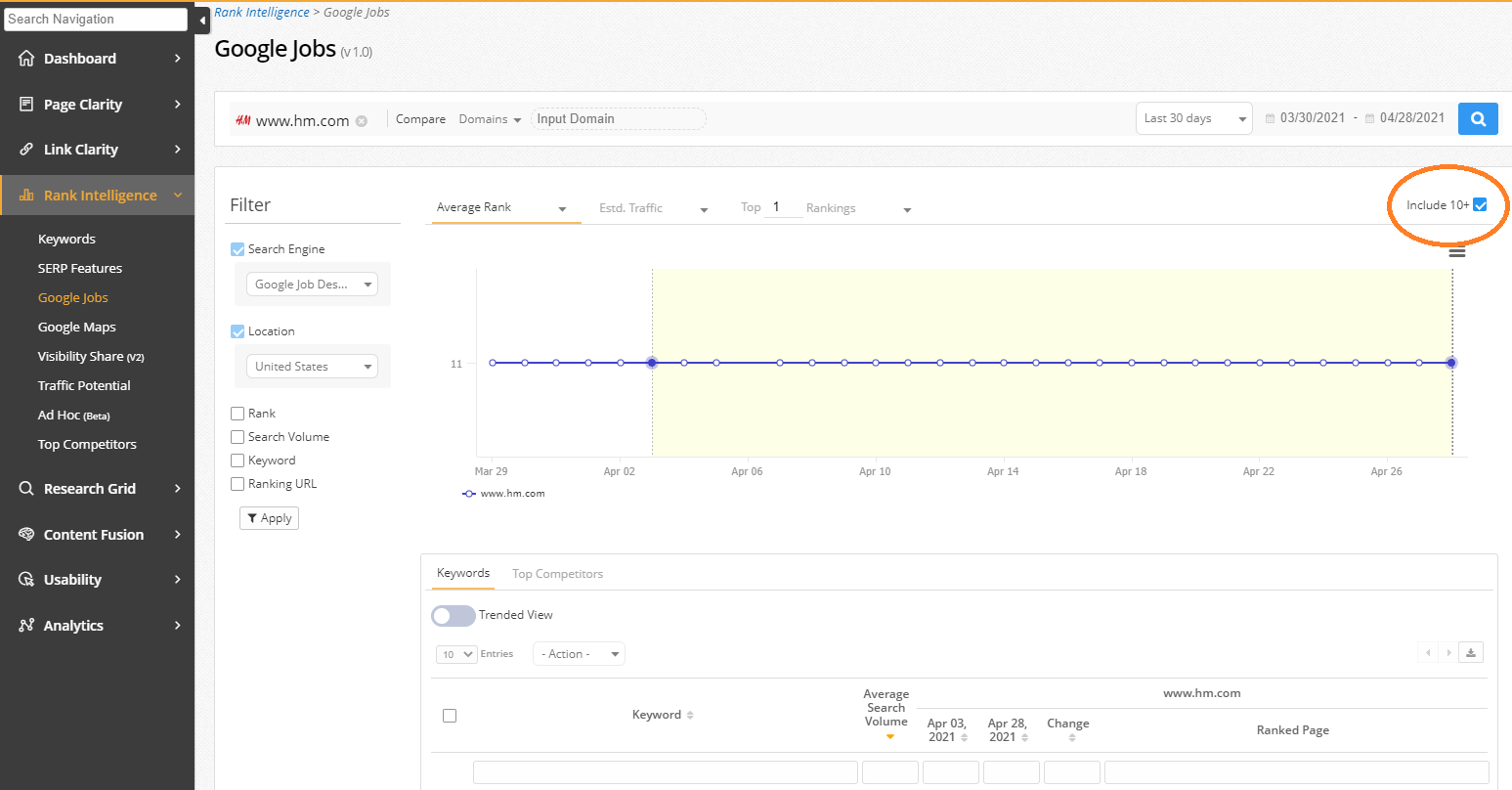Click the first chart data point at left
Viewport: 1512px width, 790px height.
493,363
